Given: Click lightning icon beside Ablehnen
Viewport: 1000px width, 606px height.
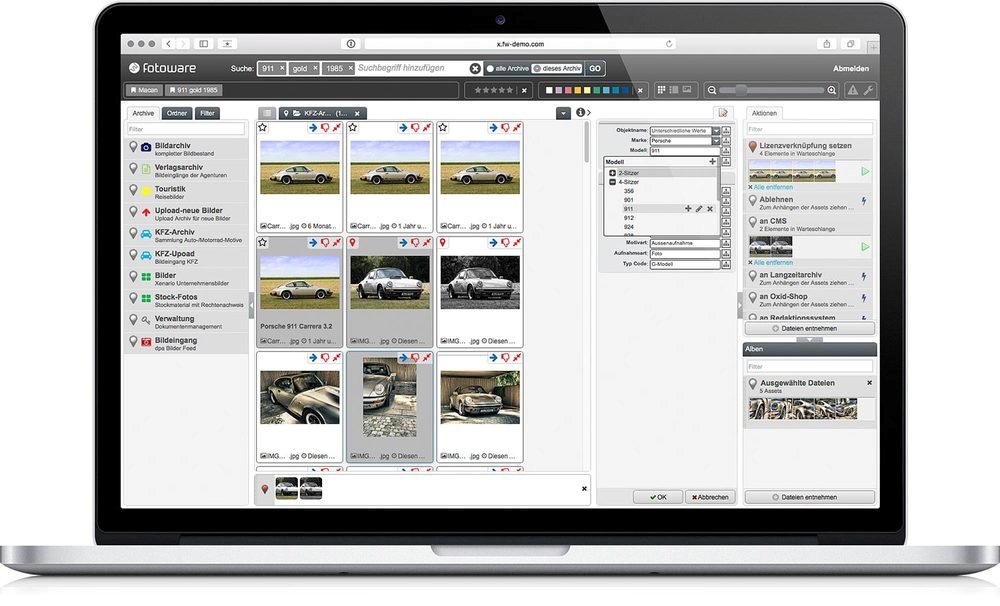Looking at the screenshot, I should [864, 202].
